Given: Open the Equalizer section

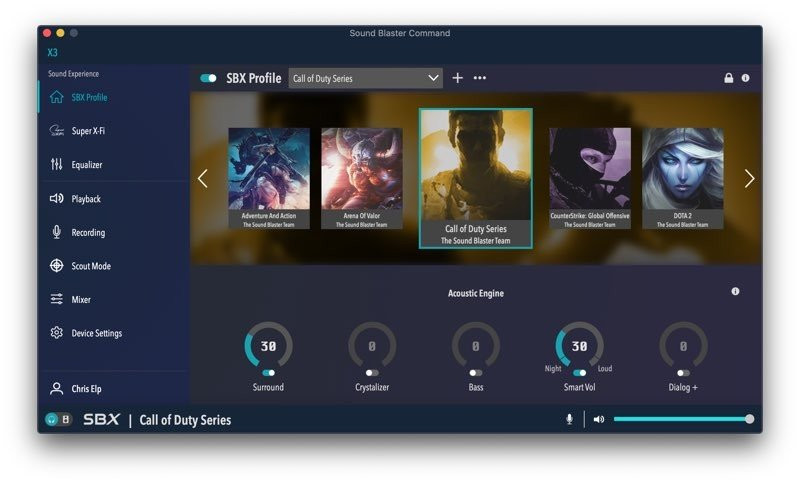Looking at the screenshot, I should coord(86,165).
